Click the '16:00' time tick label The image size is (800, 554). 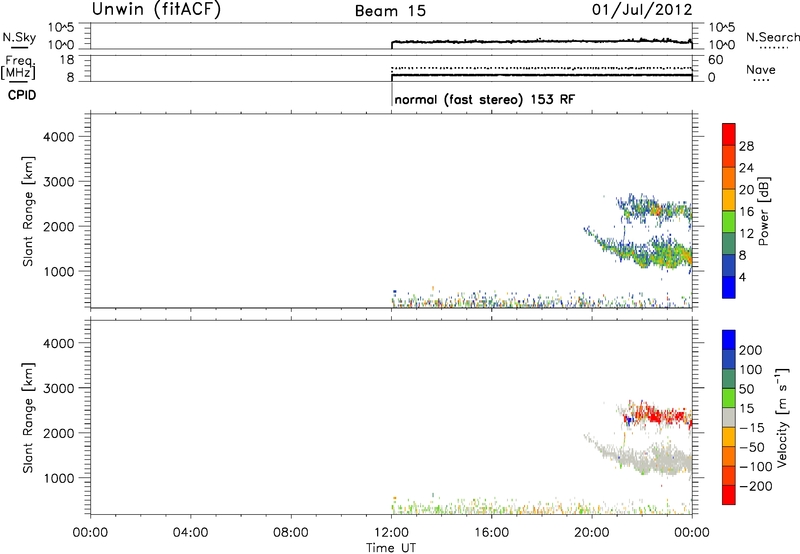[491, 533]
